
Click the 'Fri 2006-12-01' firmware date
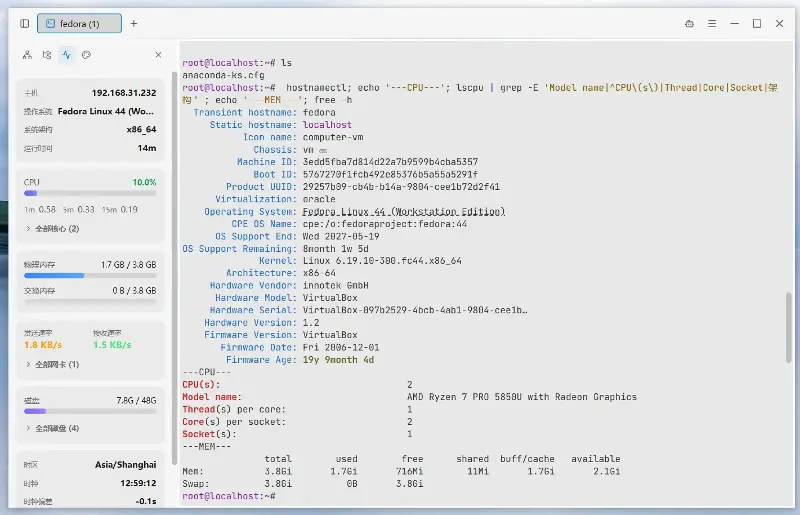click(x=341, y=347)
